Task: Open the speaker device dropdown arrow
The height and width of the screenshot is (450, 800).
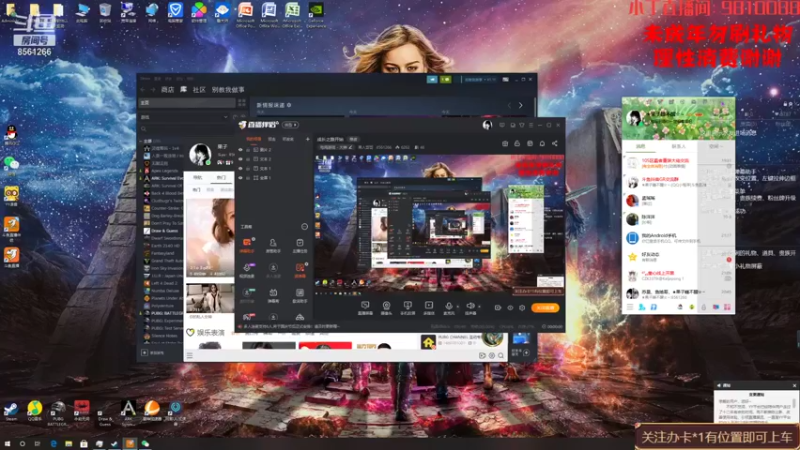Action: pyautogui.click(x=479, y=306)
